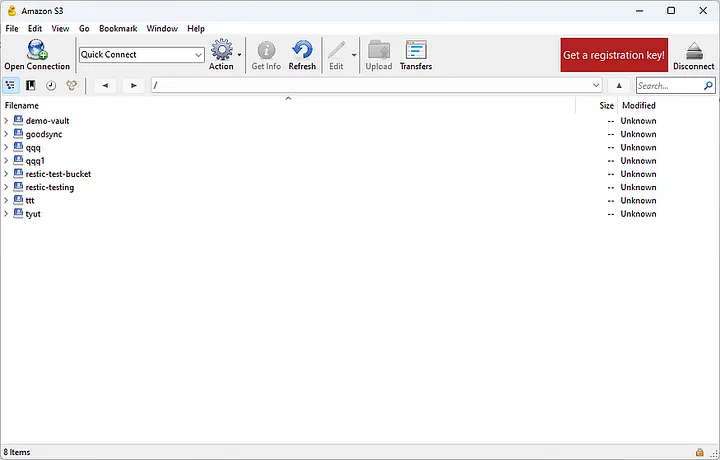Select the goodsync row
720x460 pixels.
[359, 134]
